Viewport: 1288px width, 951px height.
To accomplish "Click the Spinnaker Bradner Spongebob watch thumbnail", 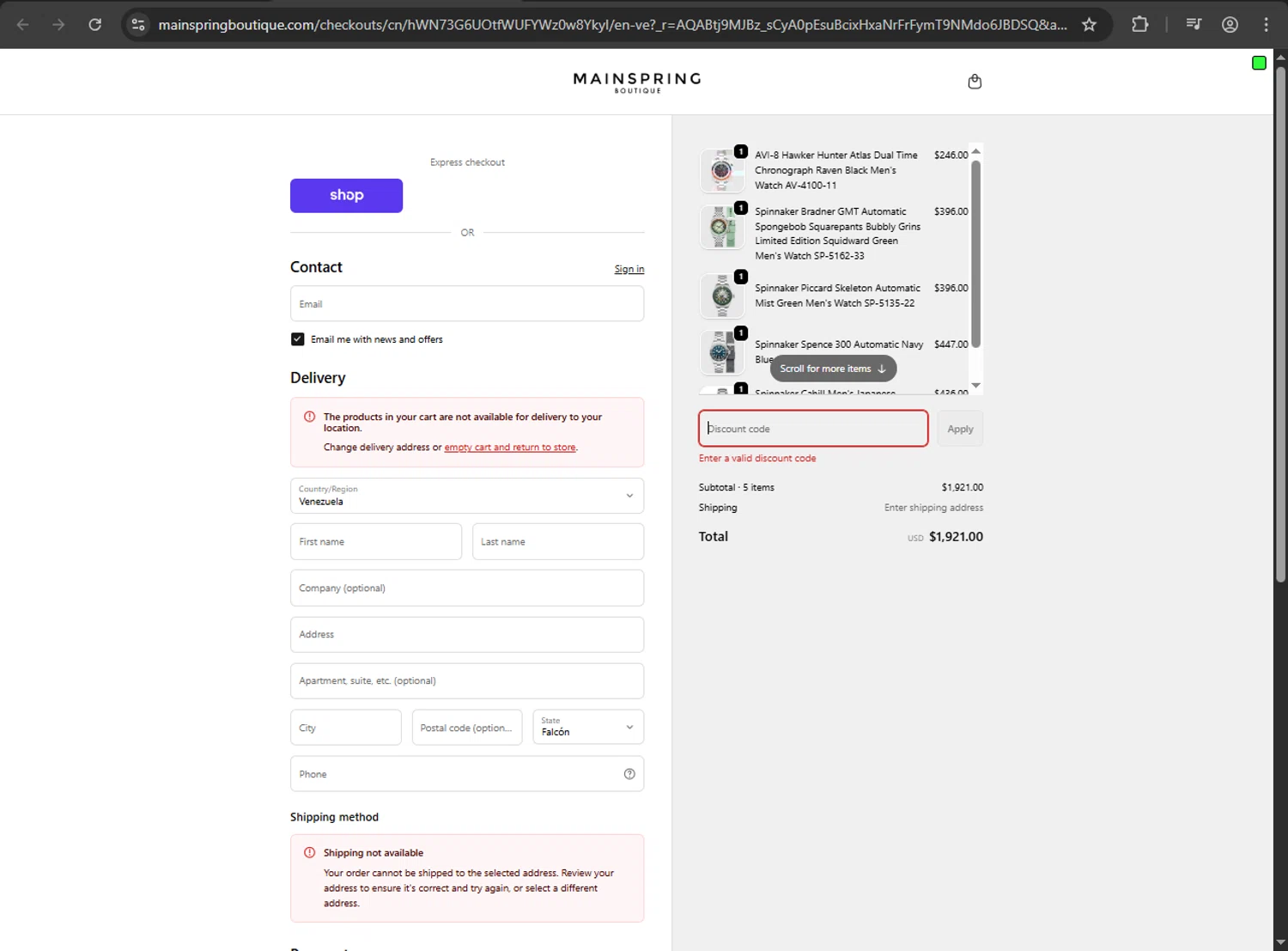I will [x=722, y=227].
